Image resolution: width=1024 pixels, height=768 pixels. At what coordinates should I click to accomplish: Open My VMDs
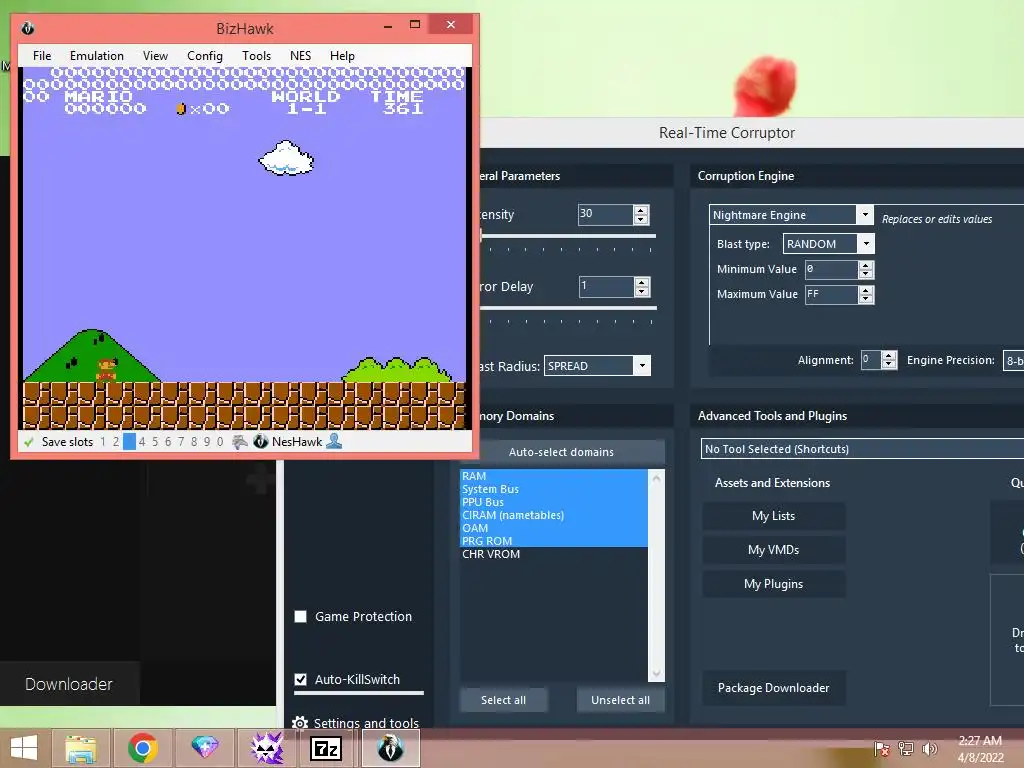(x=774, y=550)
